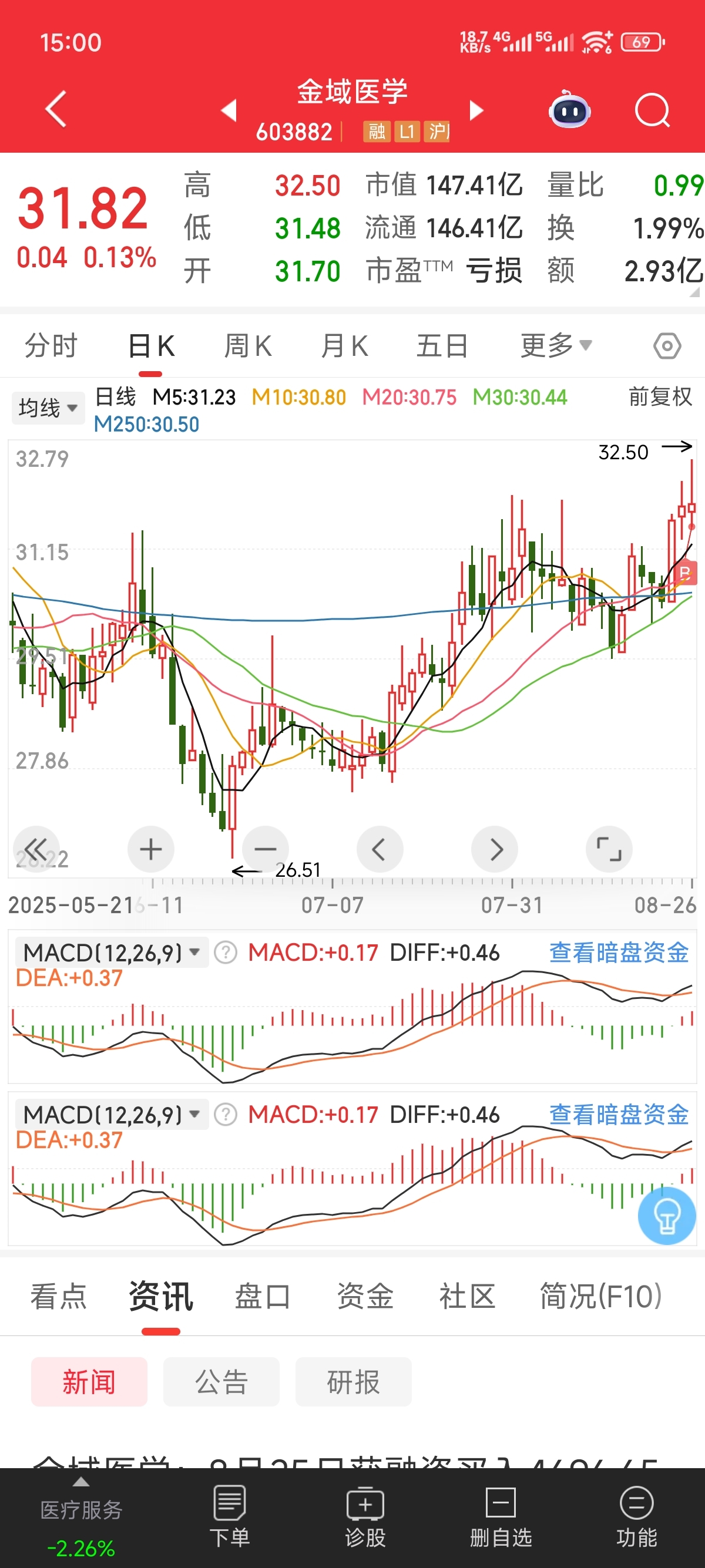
Task: Tap stock code 603882
Action: pos(294,132)
